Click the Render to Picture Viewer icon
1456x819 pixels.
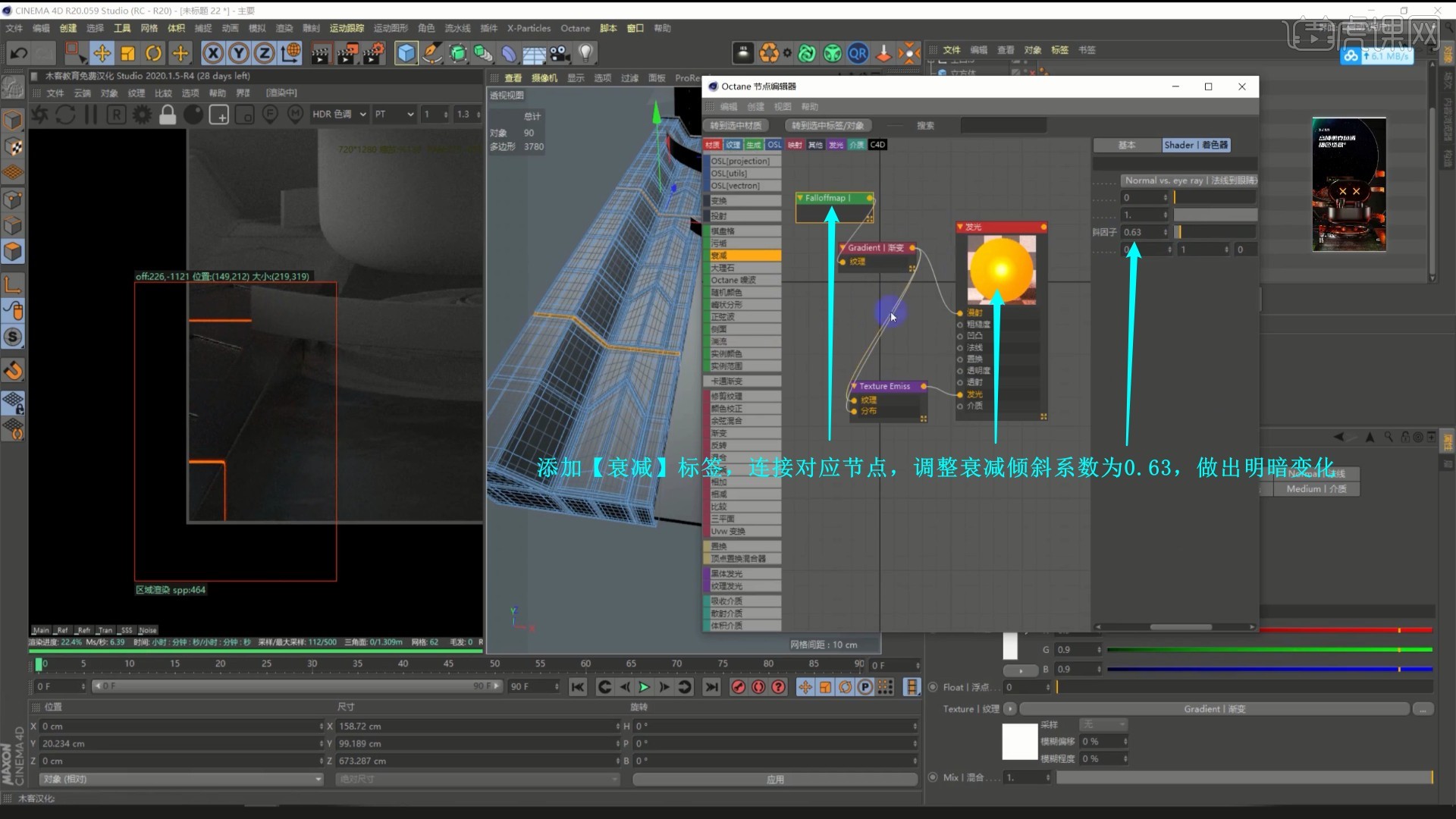(x=347, y=53)
